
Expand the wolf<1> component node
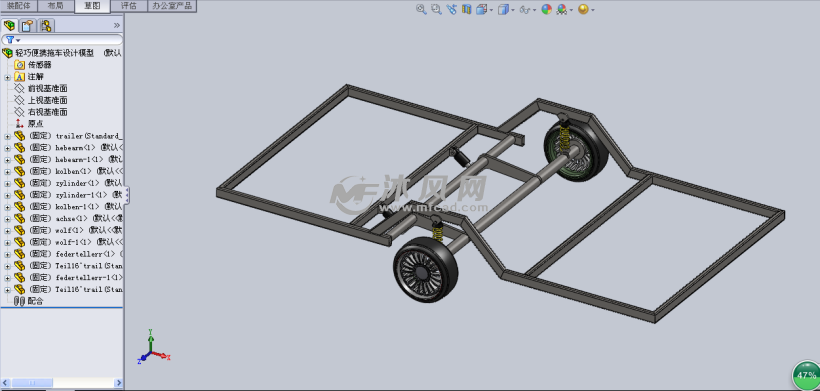pos(7,231)
